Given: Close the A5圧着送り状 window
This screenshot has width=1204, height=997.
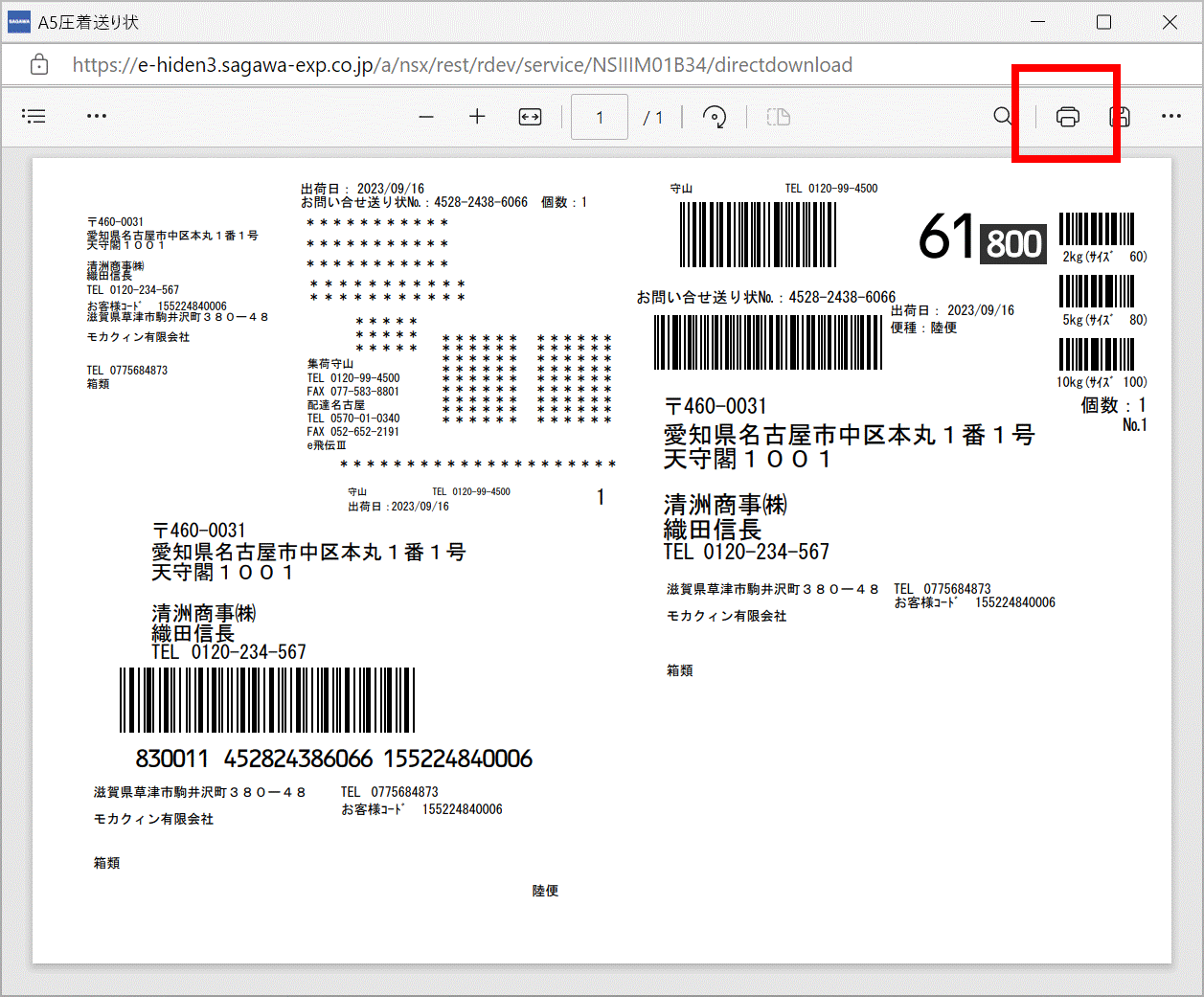Looking at the screenshot, I should 1170,22.
